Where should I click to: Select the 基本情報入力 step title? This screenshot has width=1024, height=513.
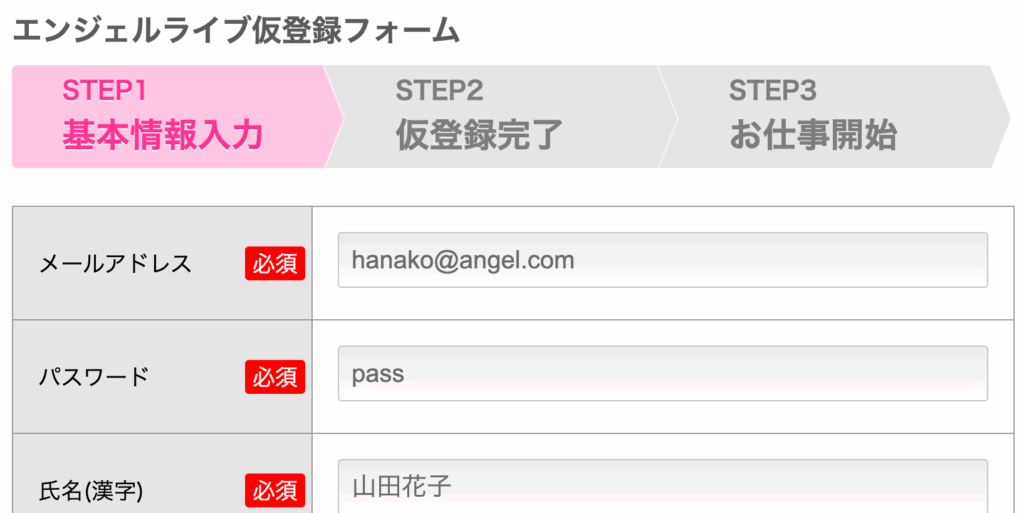point(162,134)
